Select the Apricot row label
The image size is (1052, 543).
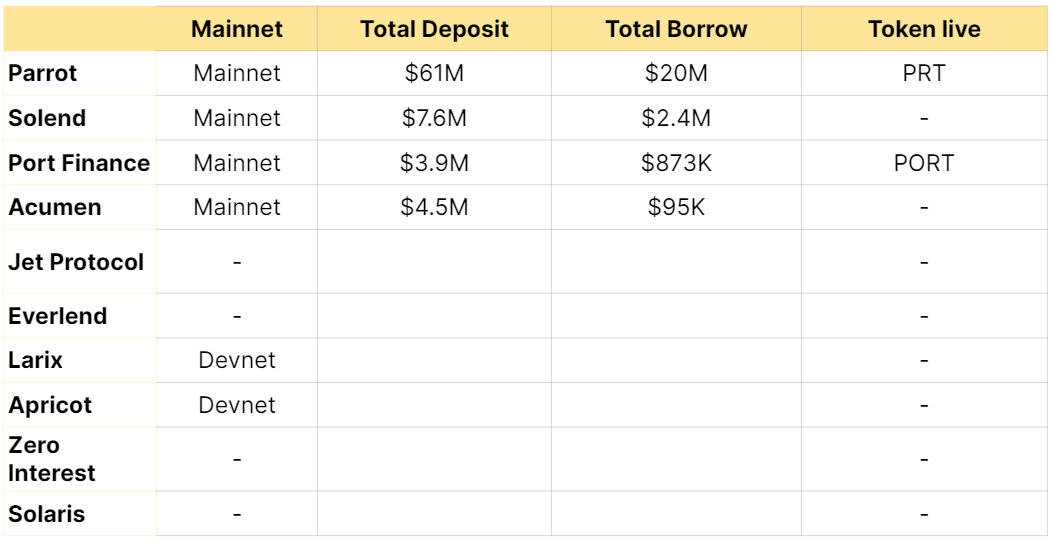50,405
